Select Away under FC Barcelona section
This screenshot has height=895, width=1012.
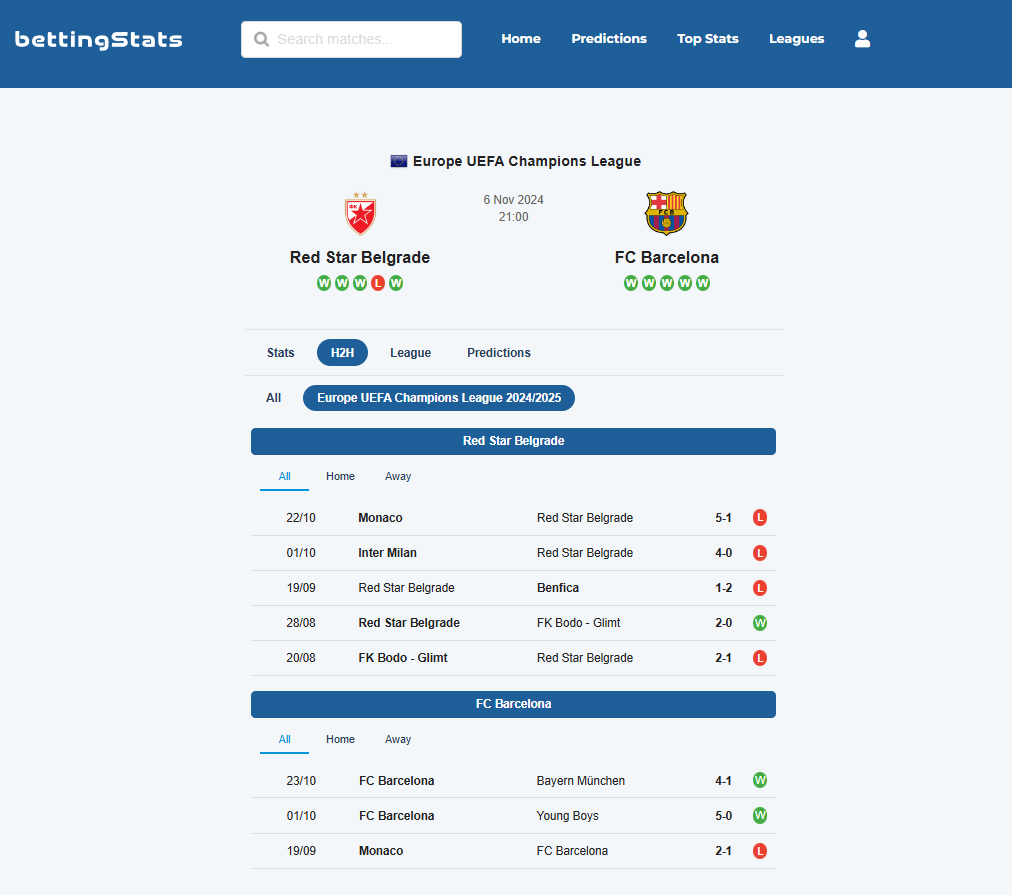(398, 739)
